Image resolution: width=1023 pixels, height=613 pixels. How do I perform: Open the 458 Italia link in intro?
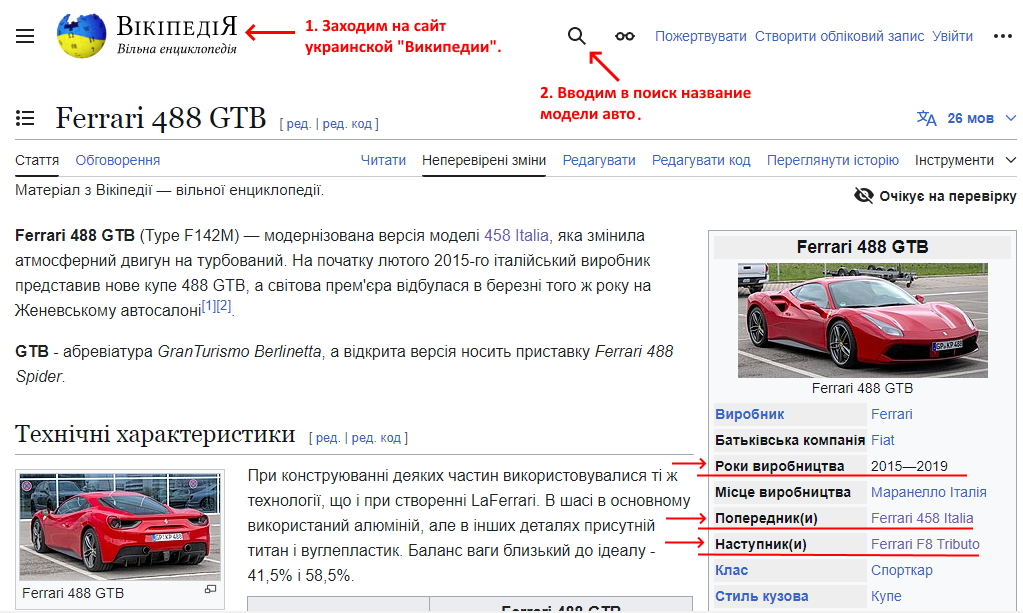click(516, 235)
